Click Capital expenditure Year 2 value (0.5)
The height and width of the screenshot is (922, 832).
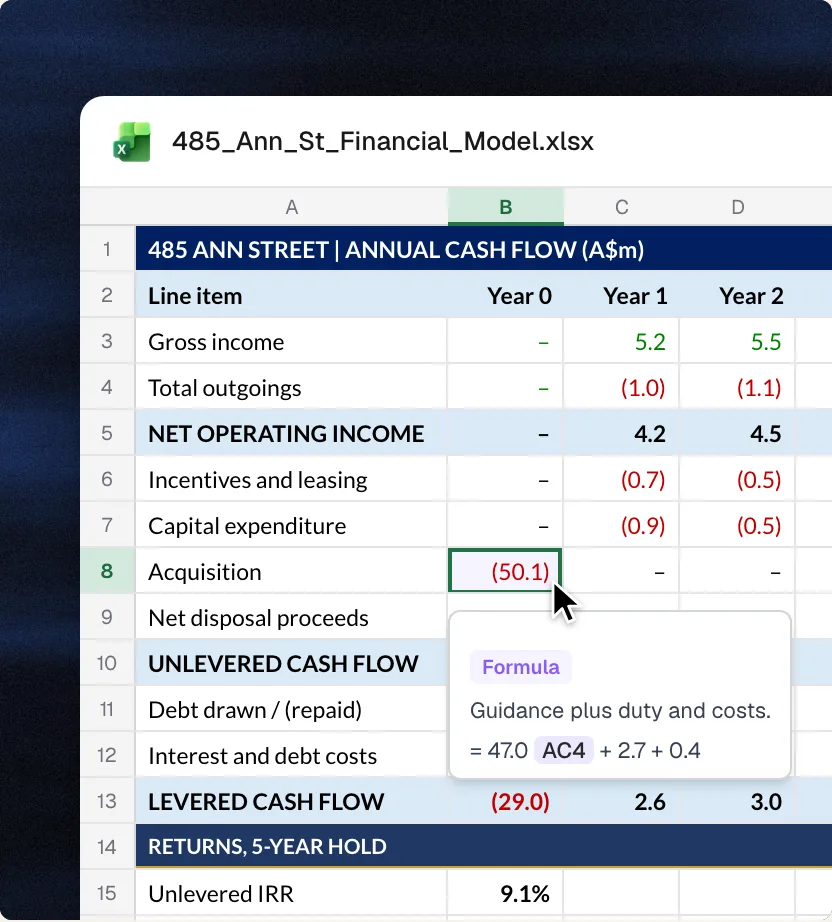(737, 525)
